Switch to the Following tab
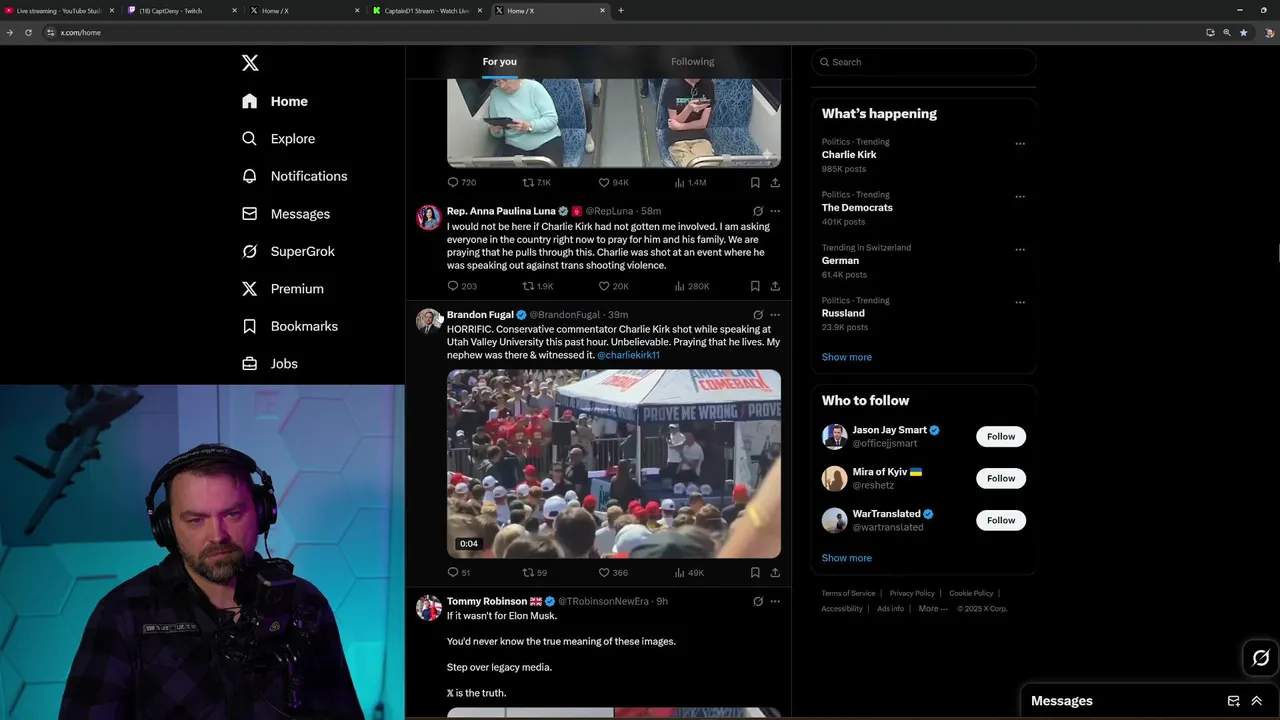 click(x=692, y=62)
